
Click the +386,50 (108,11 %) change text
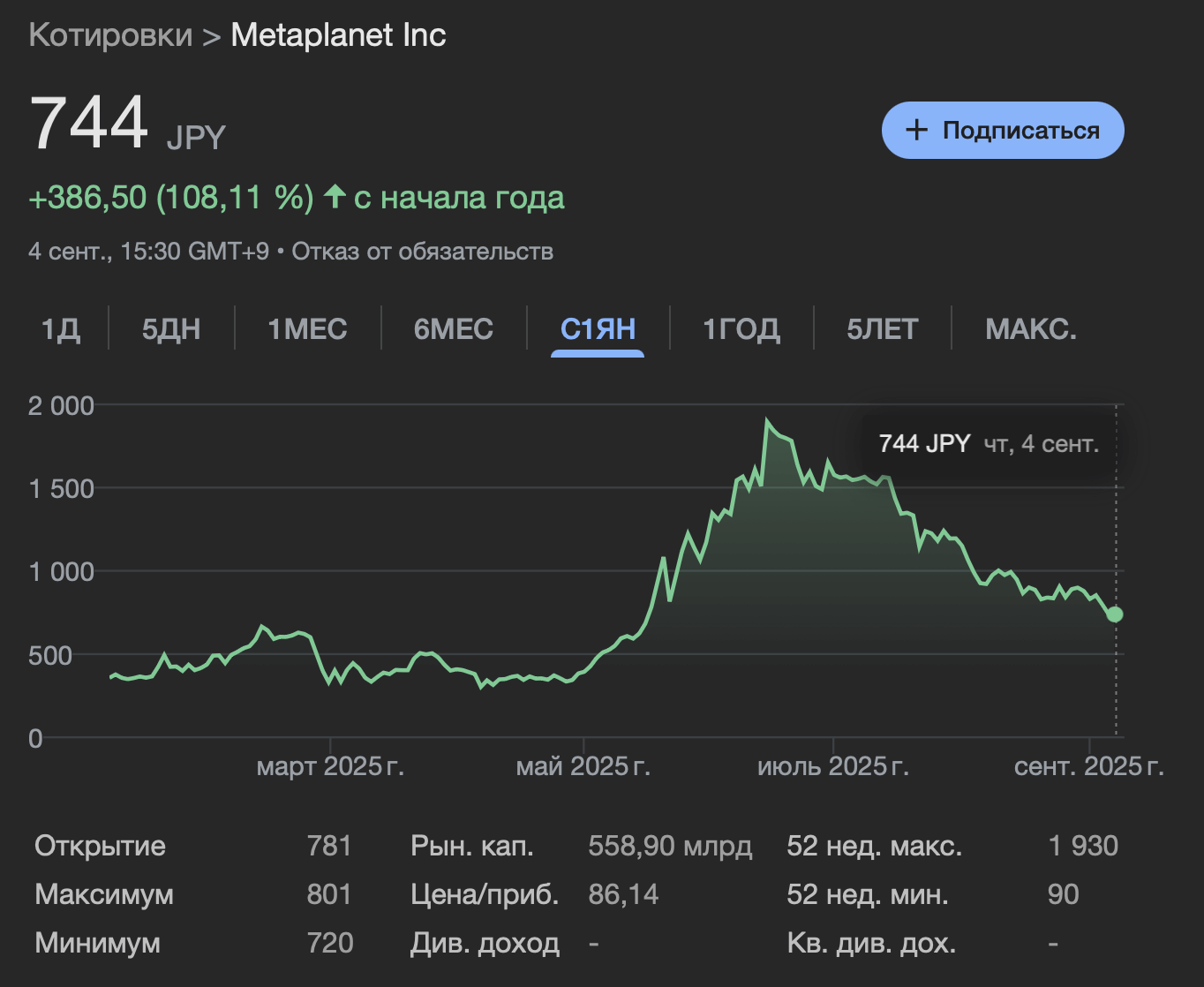[171, 197]
